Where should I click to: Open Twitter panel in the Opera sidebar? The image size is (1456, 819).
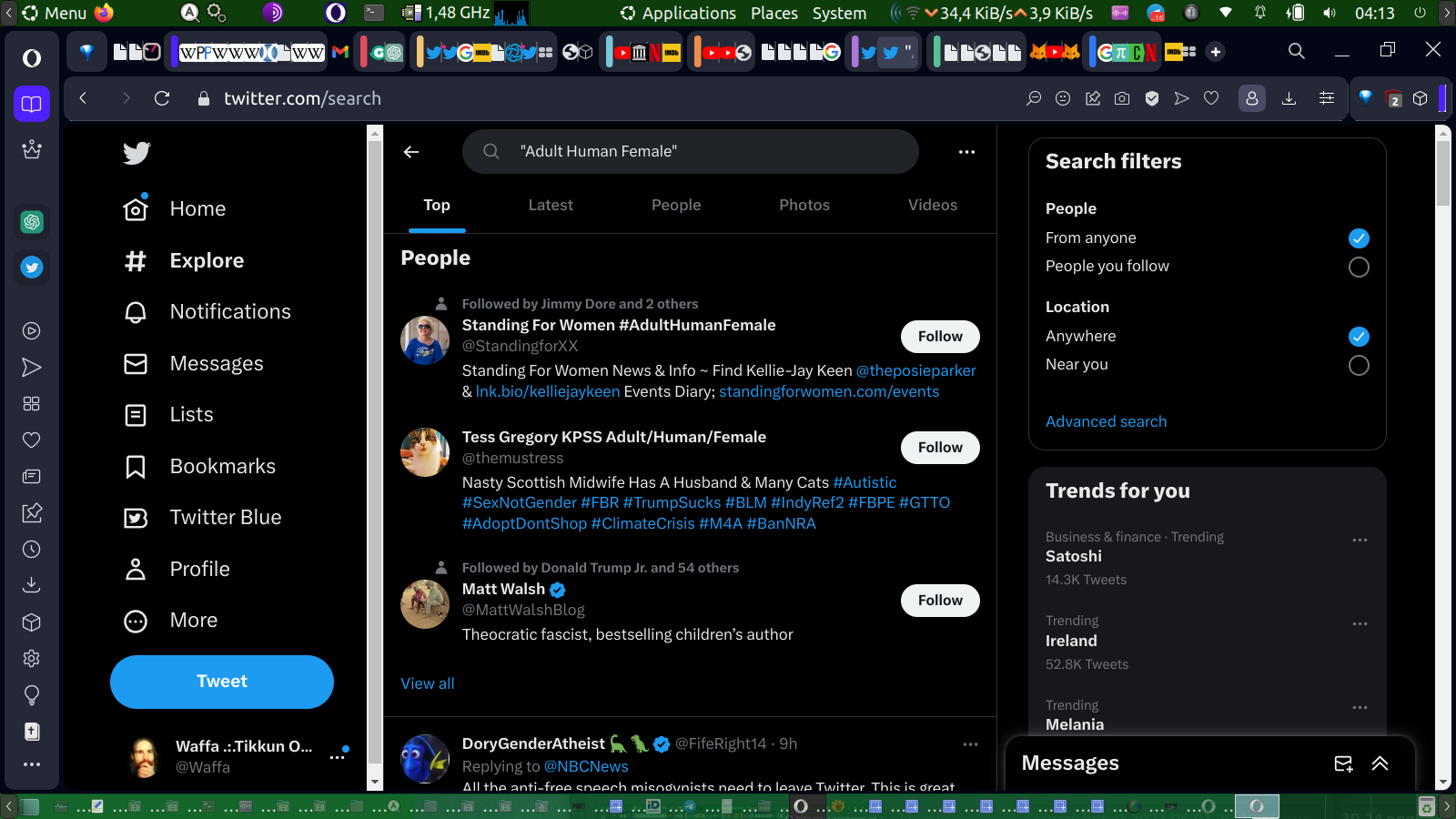click(32, 268)
